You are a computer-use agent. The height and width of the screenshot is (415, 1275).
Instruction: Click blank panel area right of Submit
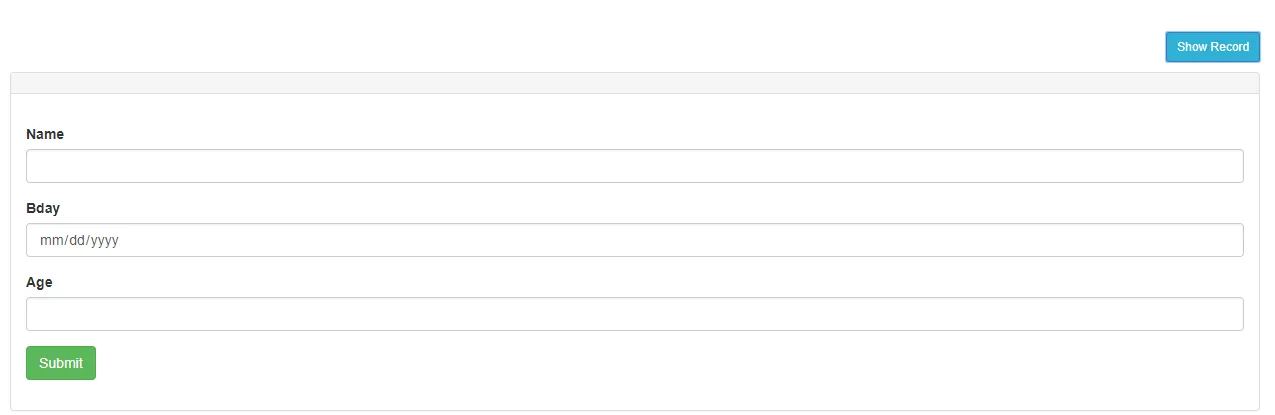pos(600,363)
